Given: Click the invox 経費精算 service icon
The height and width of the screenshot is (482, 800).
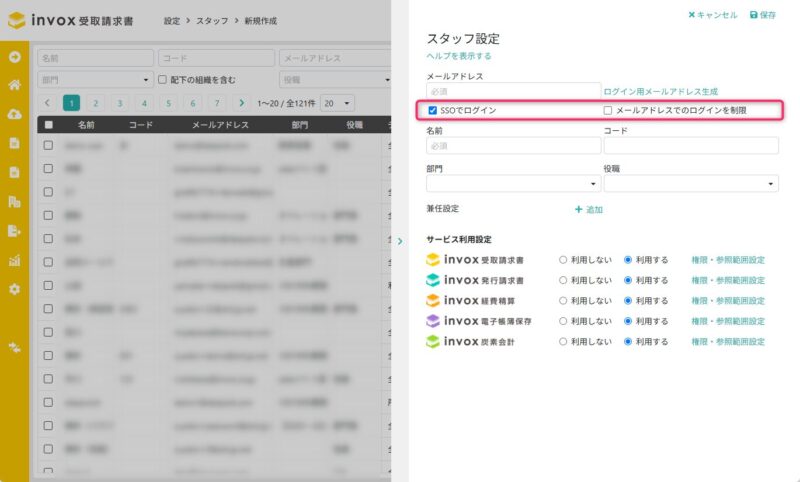Looking at the screenshot, I should tap(433, 300).
